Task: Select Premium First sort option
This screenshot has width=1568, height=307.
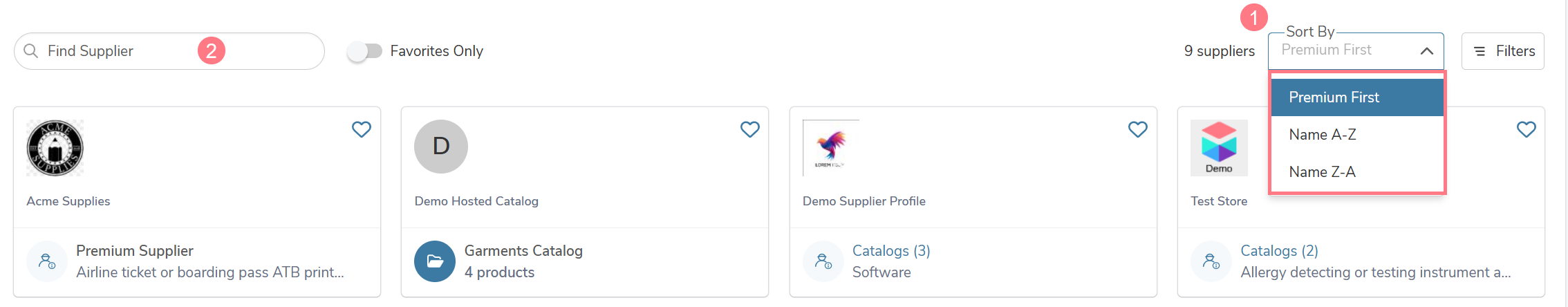Action: pyautogui.click(x=1357, y=97)
